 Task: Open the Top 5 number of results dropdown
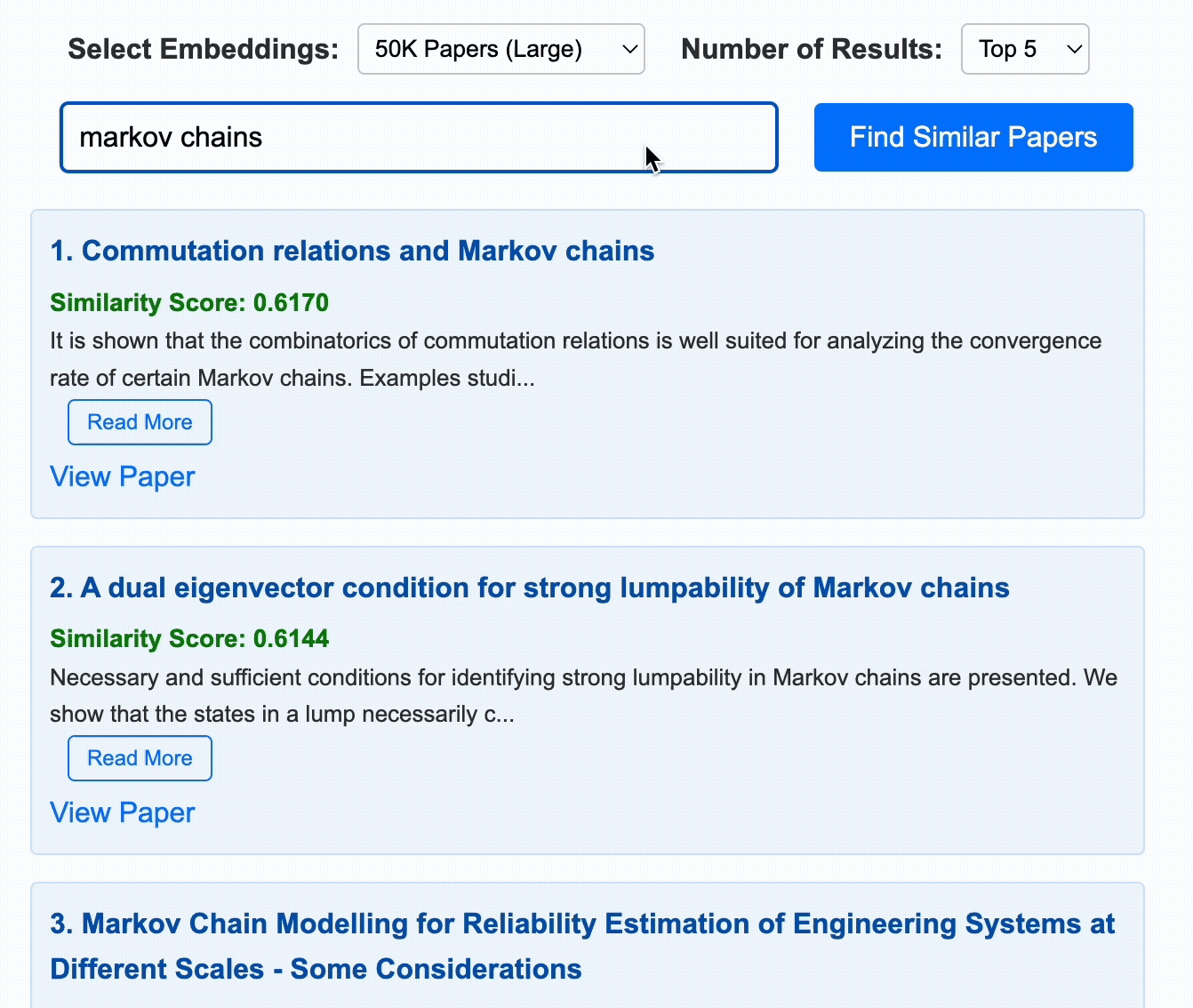[1024, 49]
